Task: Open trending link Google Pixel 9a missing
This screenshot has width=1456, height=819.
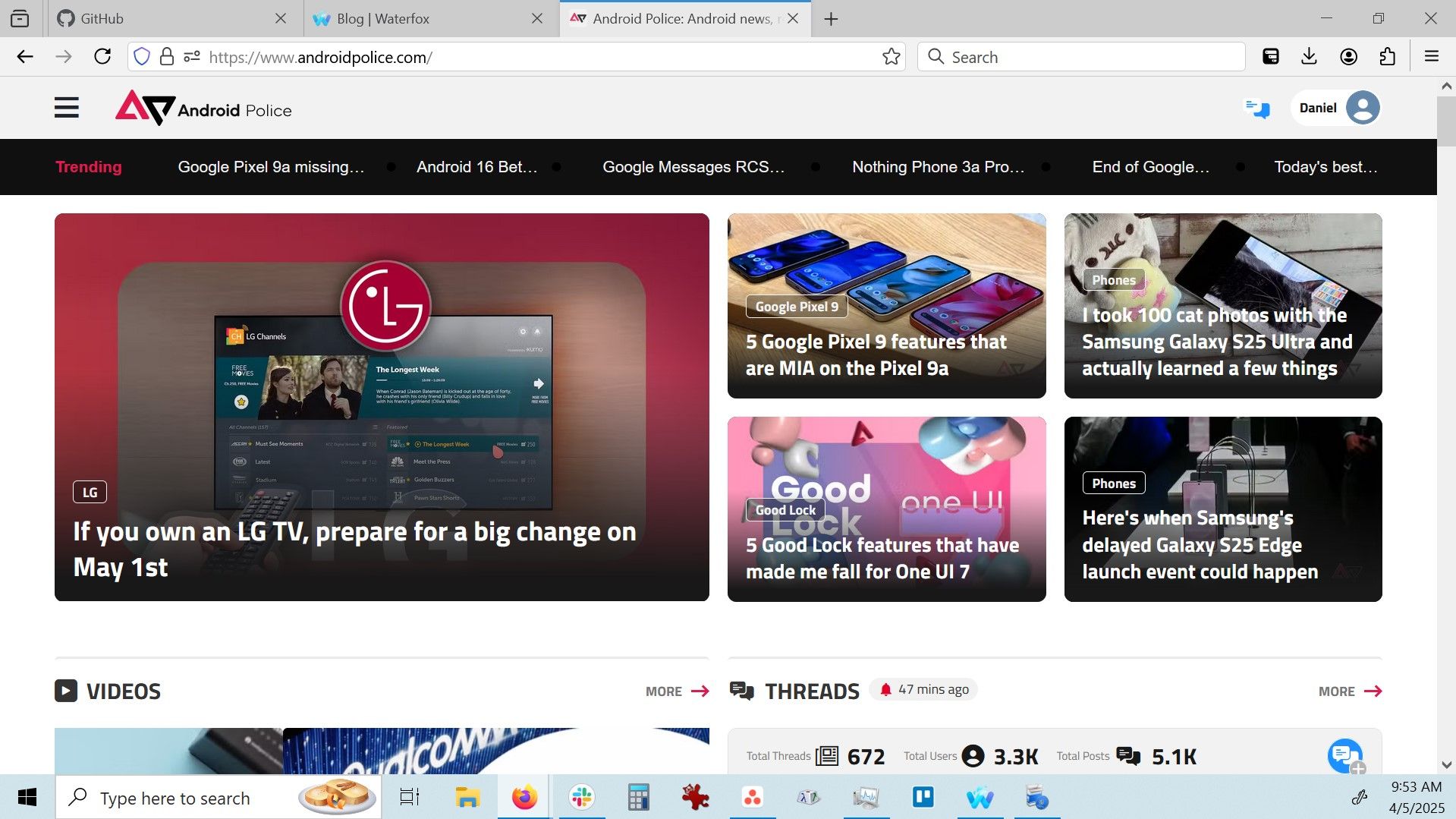Action: (271, 167)
